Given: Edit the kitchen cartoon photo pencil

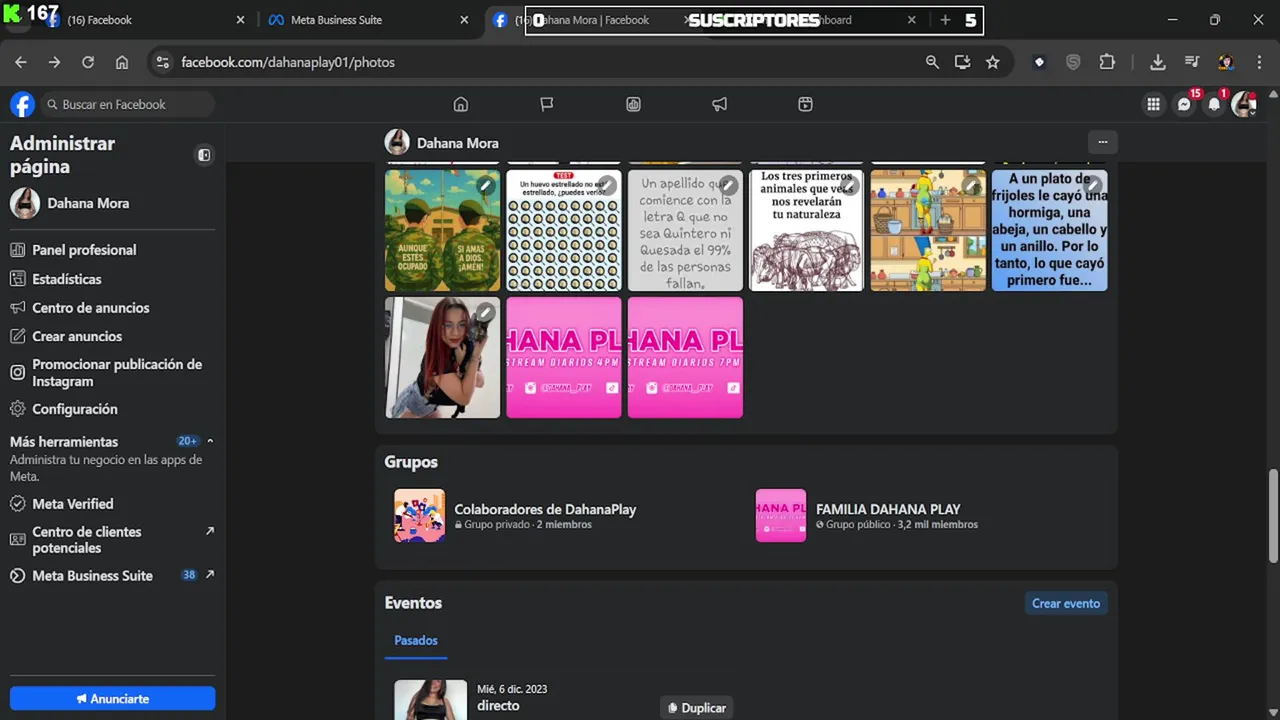Looking at the screenshot, I should 972,185.
